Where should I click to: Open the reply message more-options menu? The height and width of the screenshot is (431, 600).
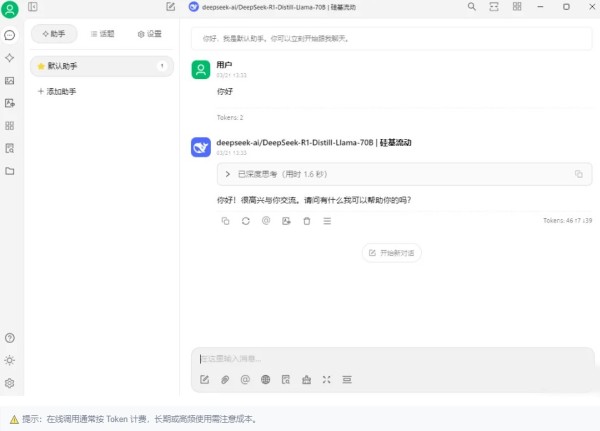(x=327, y=221)
